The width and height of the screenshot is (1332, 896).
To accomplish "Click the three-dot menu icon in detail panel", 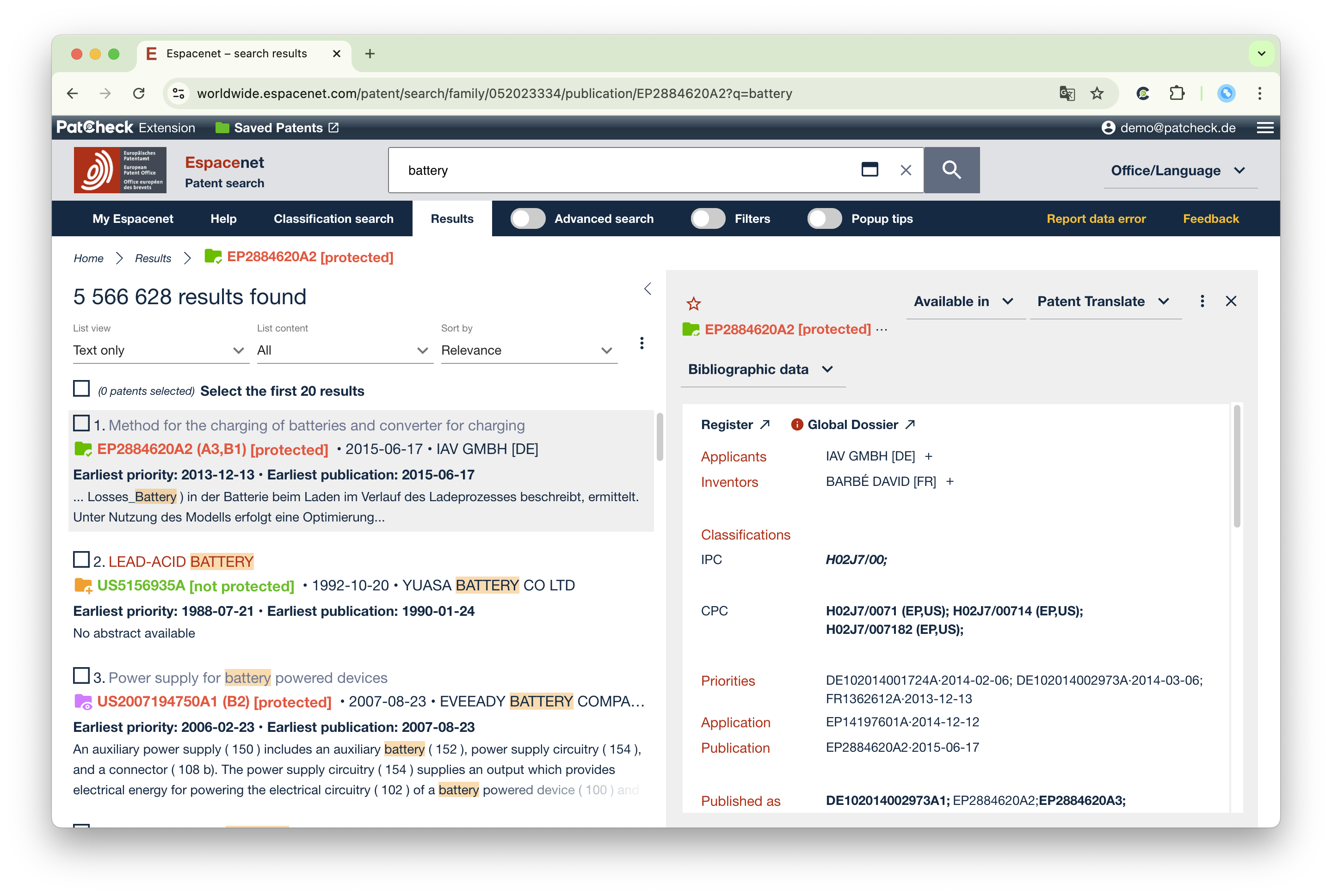I will click(x=1201, y=301).
